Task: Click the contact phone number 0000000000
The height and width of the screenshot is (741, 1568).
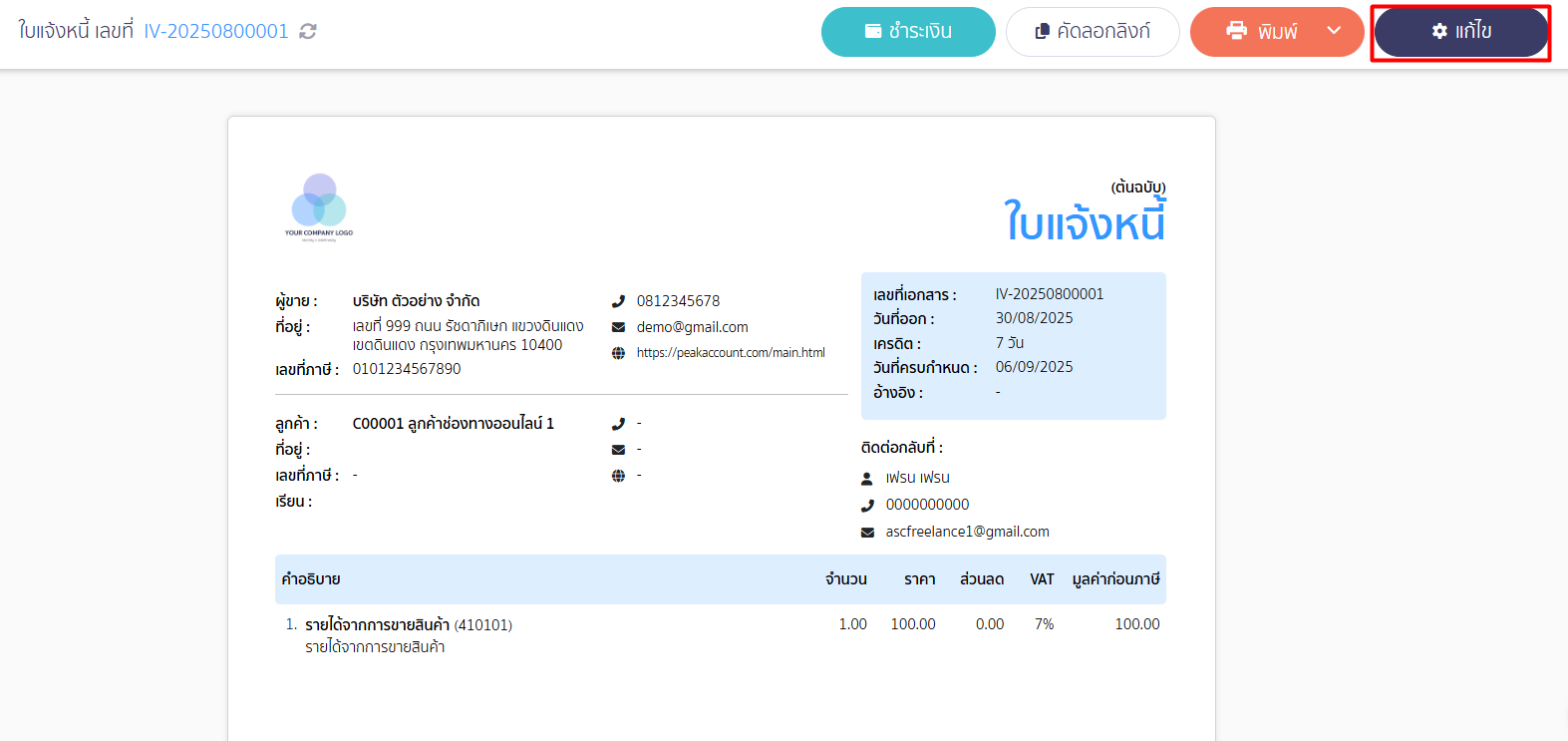Action: coord(928,505)
